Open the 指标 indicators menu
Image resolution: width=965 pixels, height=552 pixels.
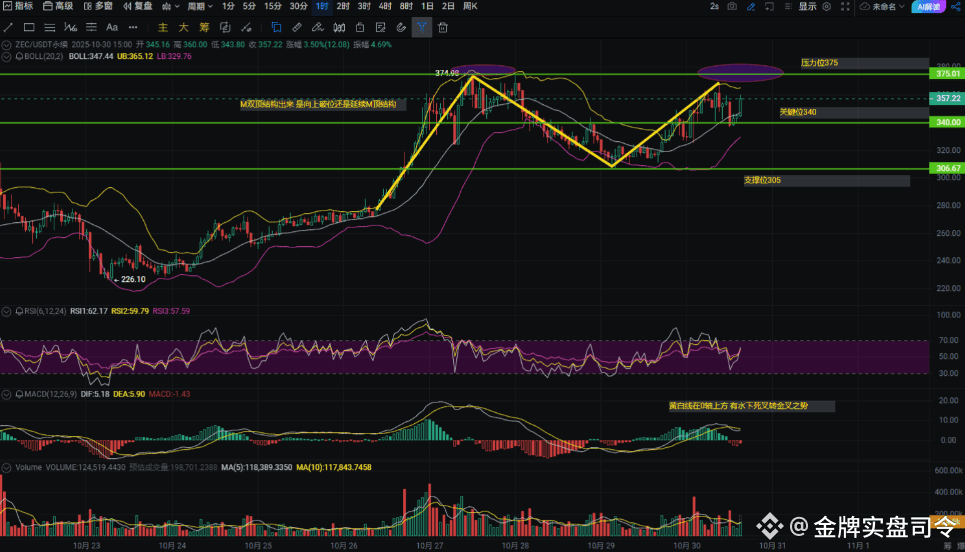(x=18, y=6)
